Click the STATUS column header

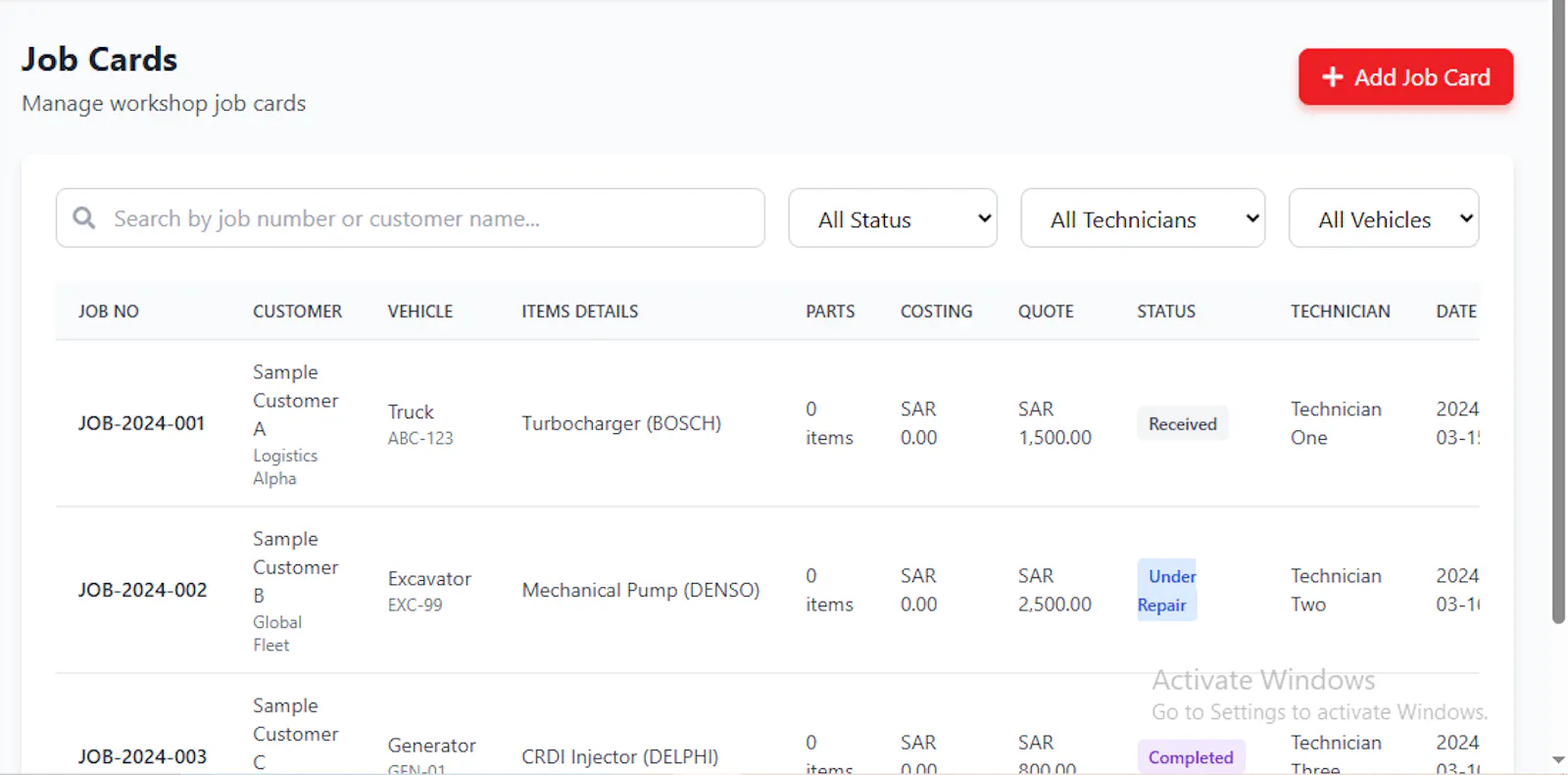coord(1166,312)
